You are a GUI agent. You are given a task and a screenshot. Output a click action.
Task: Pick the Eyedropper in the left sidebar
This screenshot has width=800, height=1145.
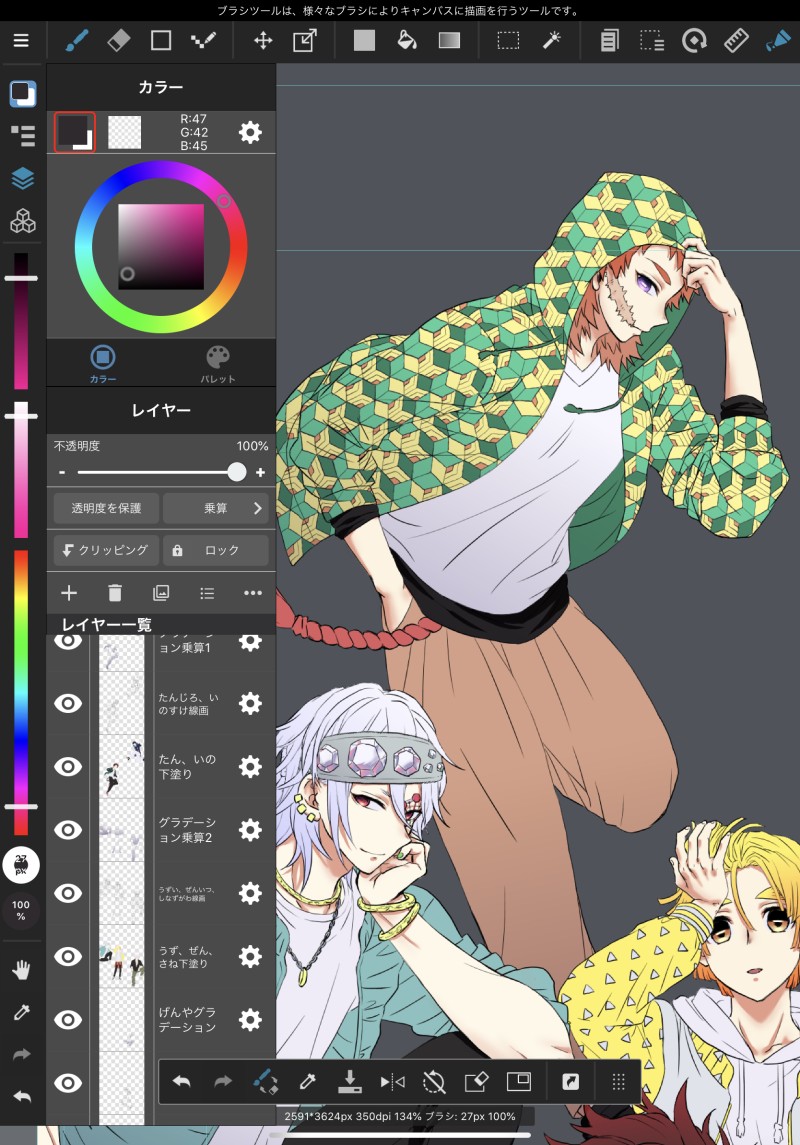[21, 1011]
